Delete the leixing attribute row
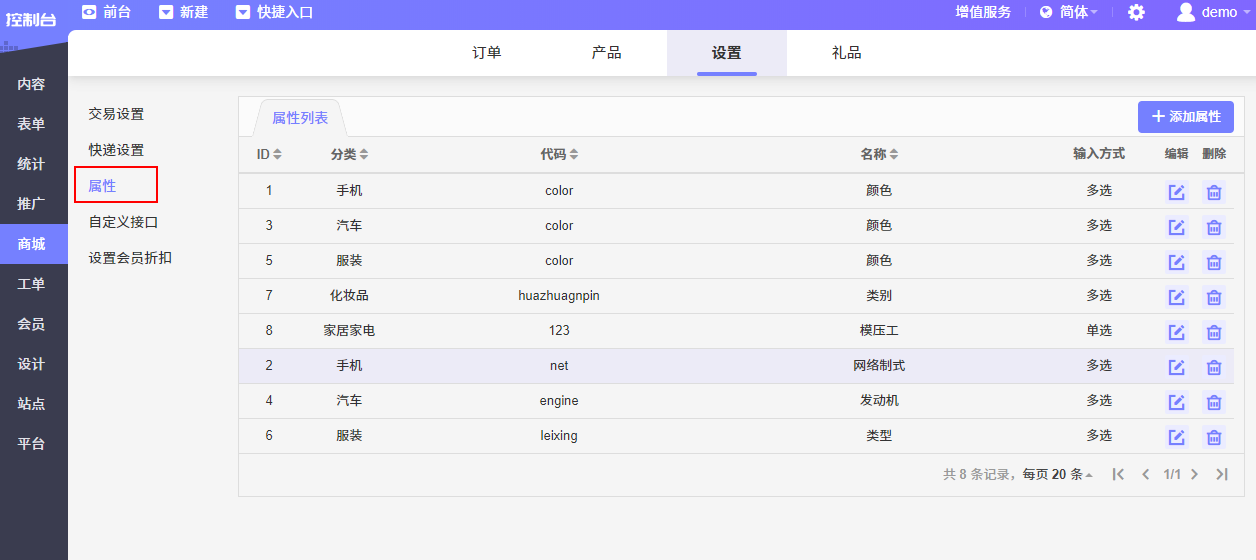The height and width of the screenshot is (560, 1256). 1213,437
